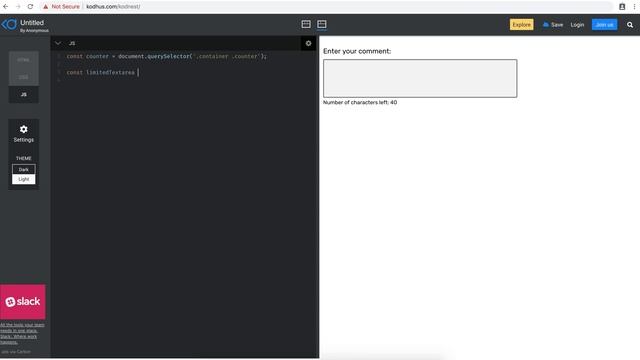The image size is (640, 360).
Task: Save the current kodnest
Action: tap(553, 25)
